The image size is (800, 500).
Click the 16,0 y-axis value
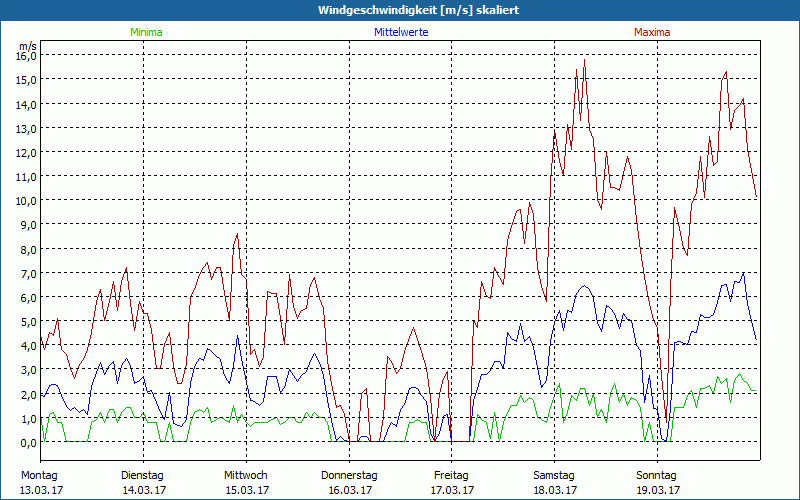coord(28,56)
